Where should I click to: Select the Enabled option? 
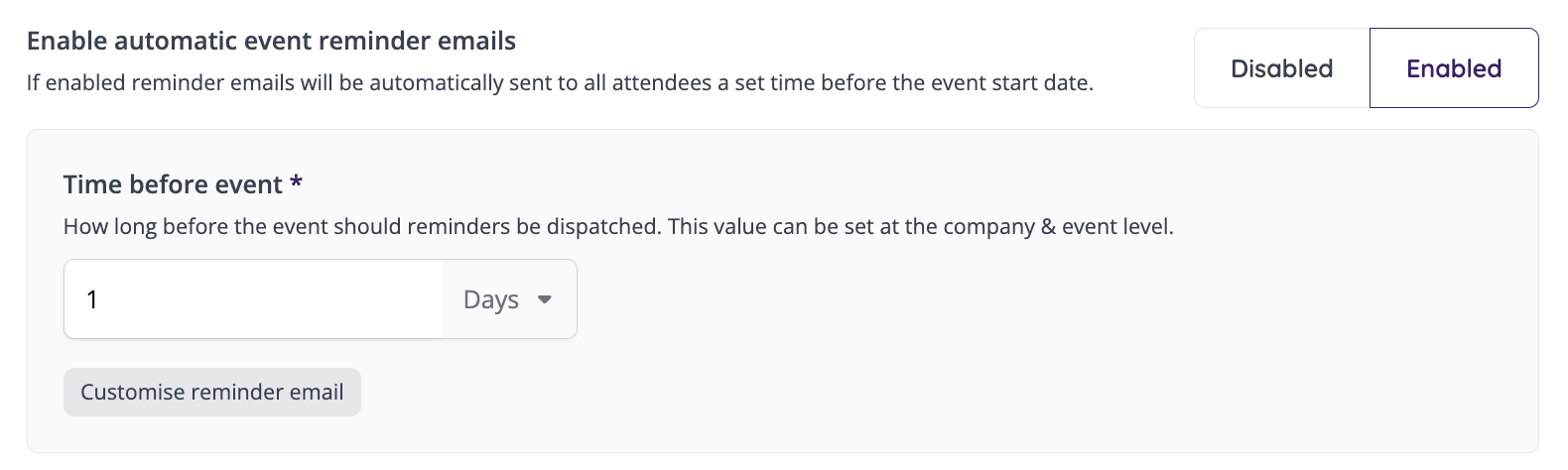pyautogui.click(x=1454, y=68)
